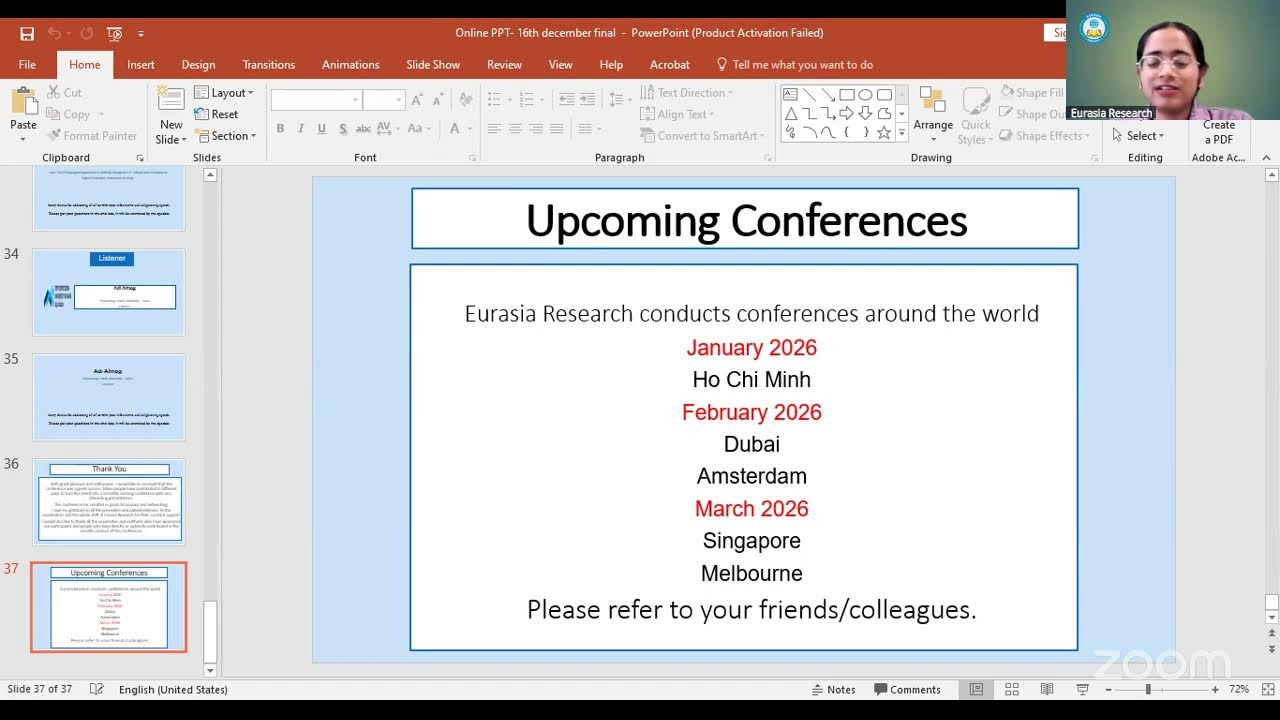The width and height of the screenshot is (1280, 720).
Task: Click the spell check icon in status bar
Action: pyautogui.click(x=97, y=690)
